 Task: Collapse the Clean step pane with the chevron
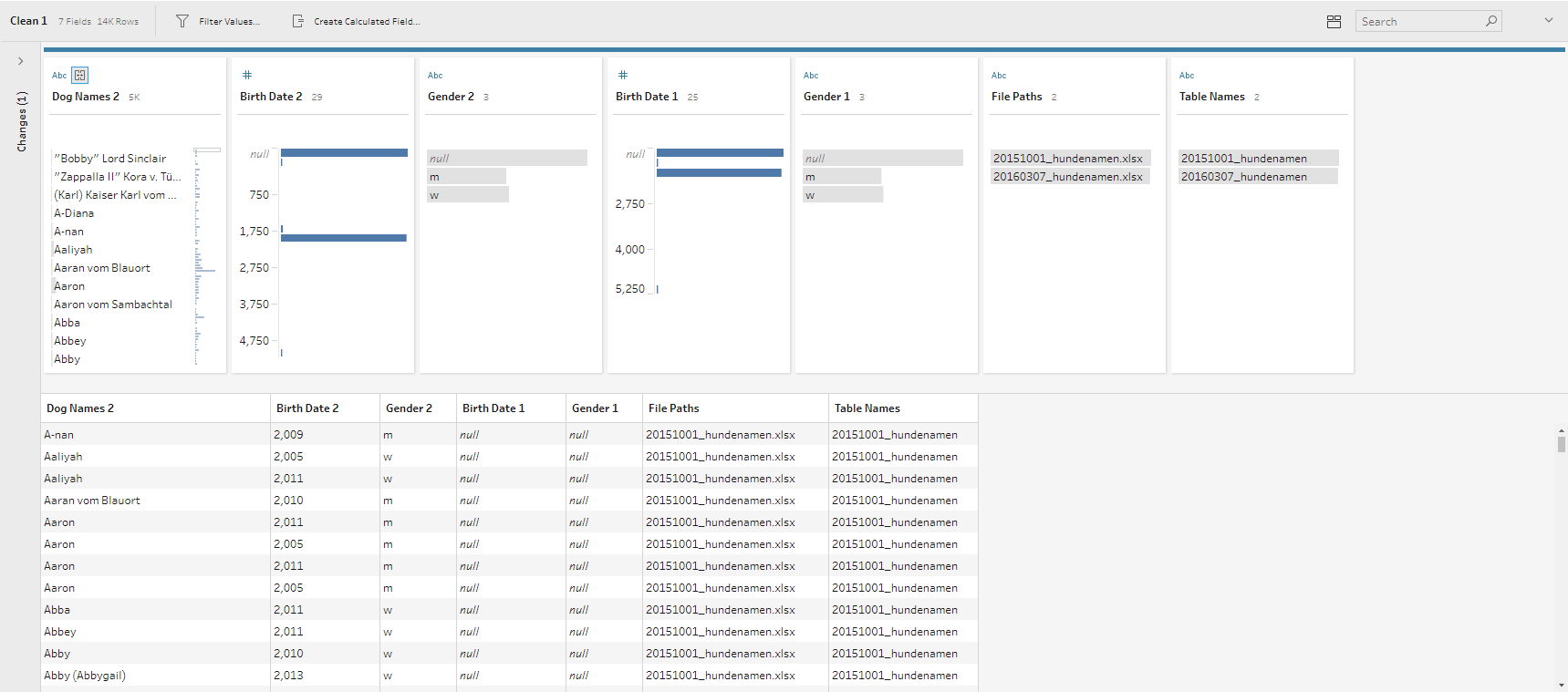coord(1548,20)
